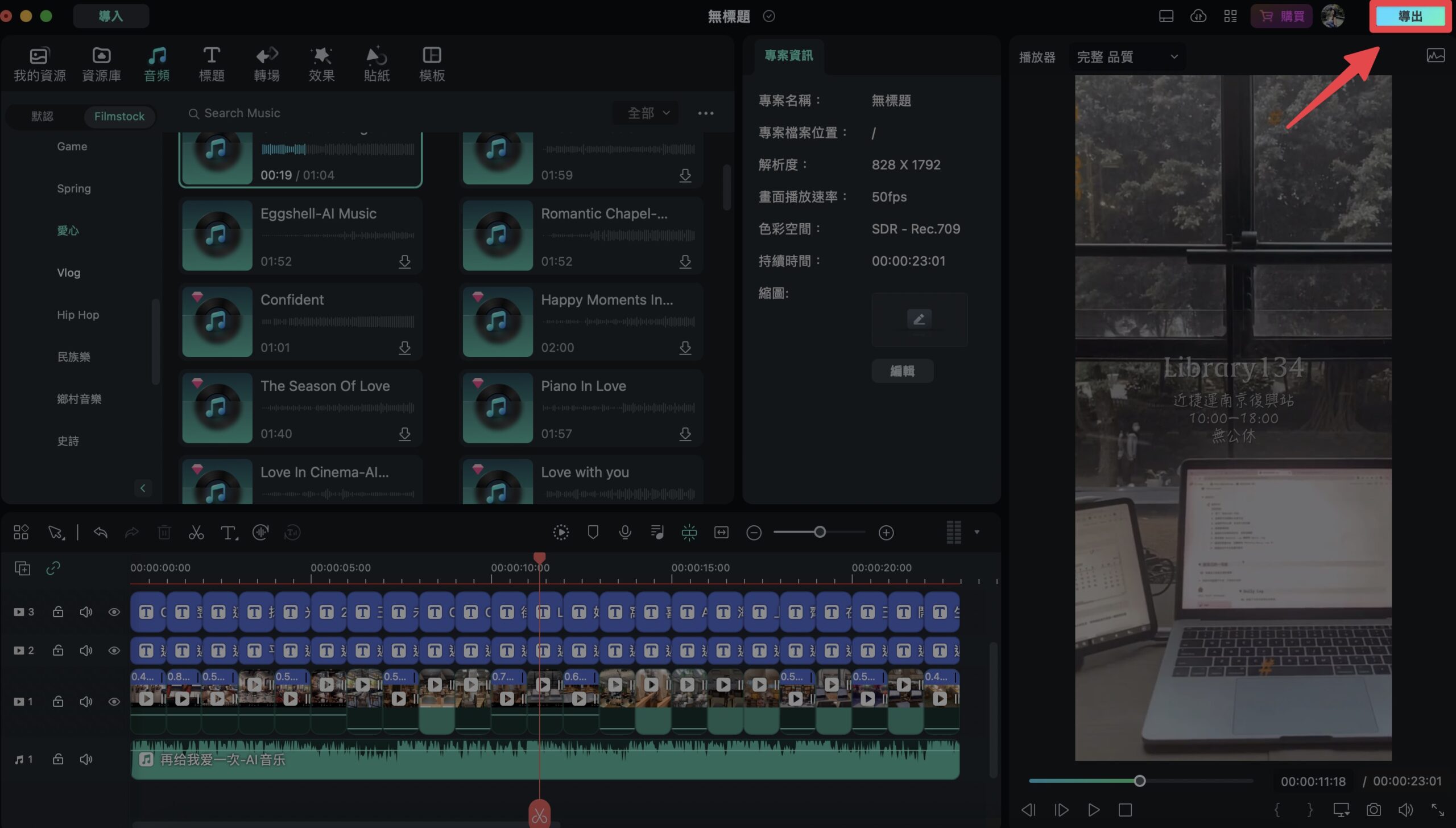The width and height of the screenshot is (1456, 828).
Task: Click the 導出 export button
Action: point(1410,17)
